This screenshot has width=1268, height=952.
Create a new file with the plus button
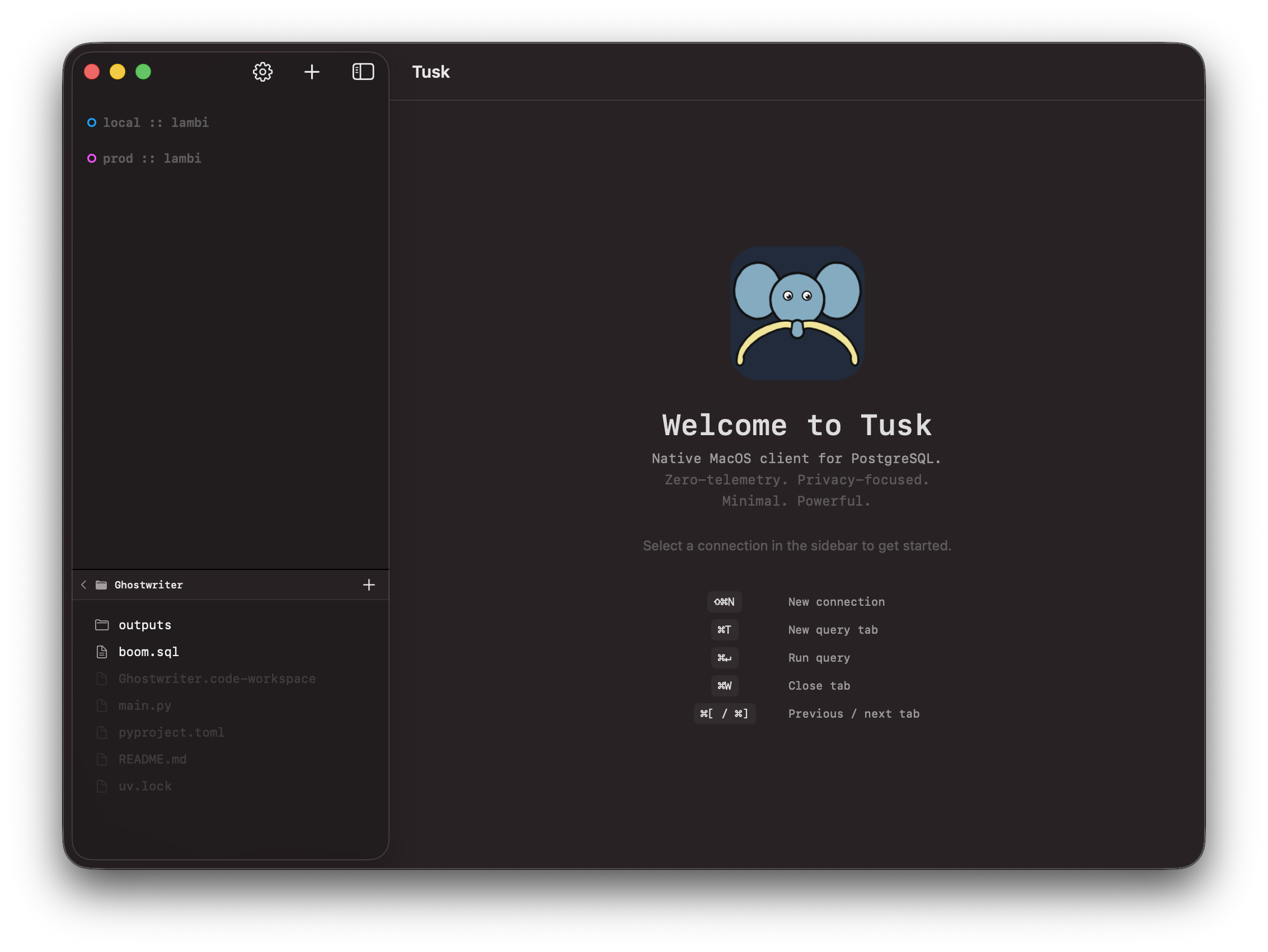(x=369, y=585)
